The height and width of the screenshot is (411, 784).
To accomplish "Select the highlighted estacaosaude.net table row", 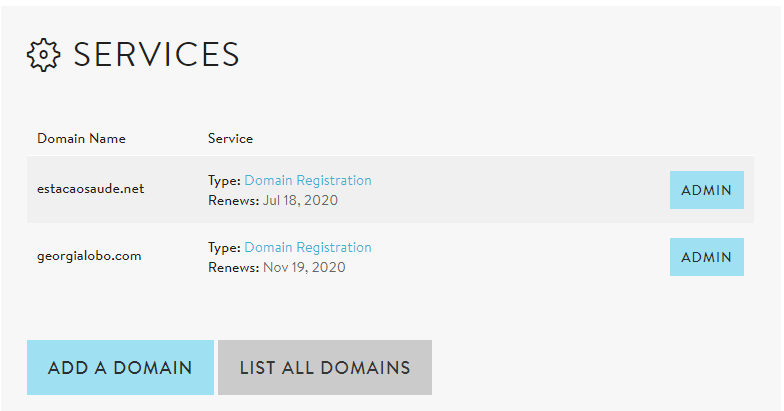I will (500, 190).
